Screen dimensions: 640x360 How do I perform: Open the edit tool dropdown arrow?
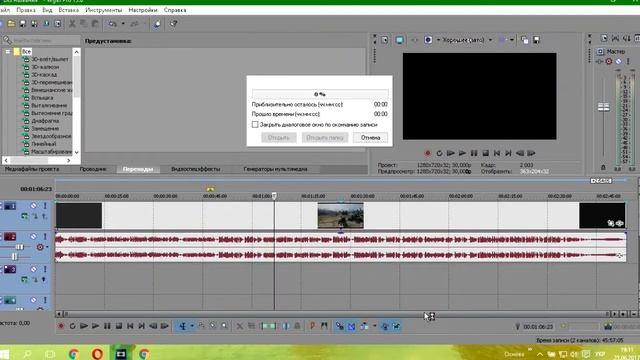(192, 326)
